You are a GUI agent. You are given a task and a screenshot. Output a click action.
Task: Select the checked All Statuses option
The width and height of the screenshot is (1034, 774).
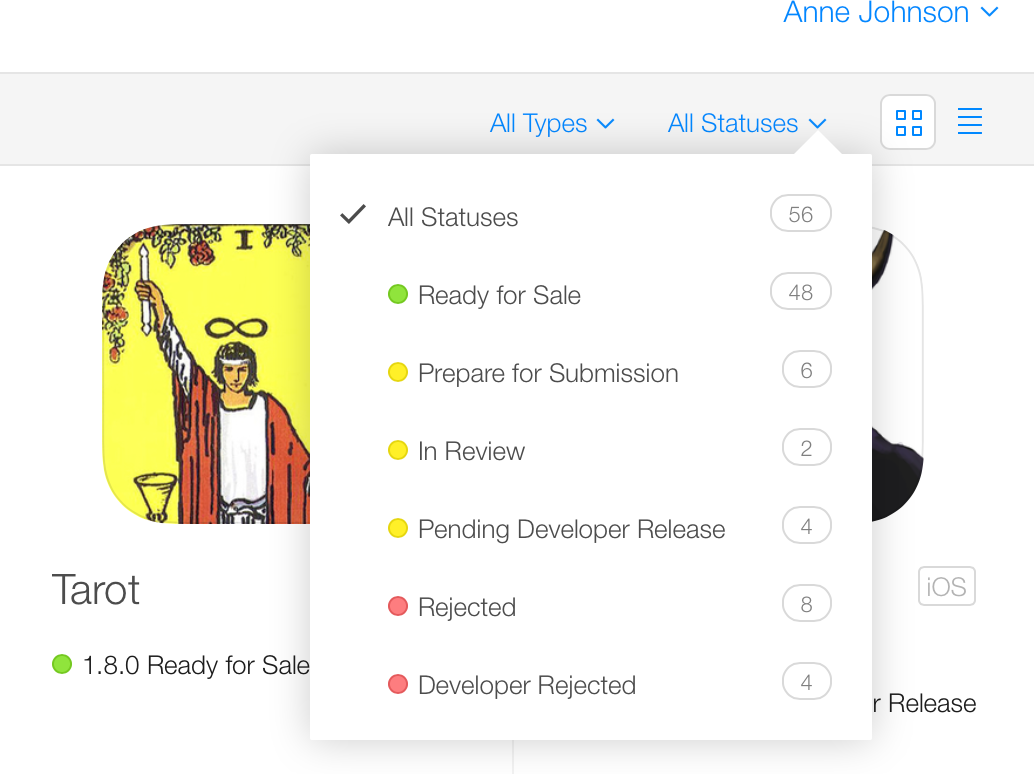(x=453, y=217)
